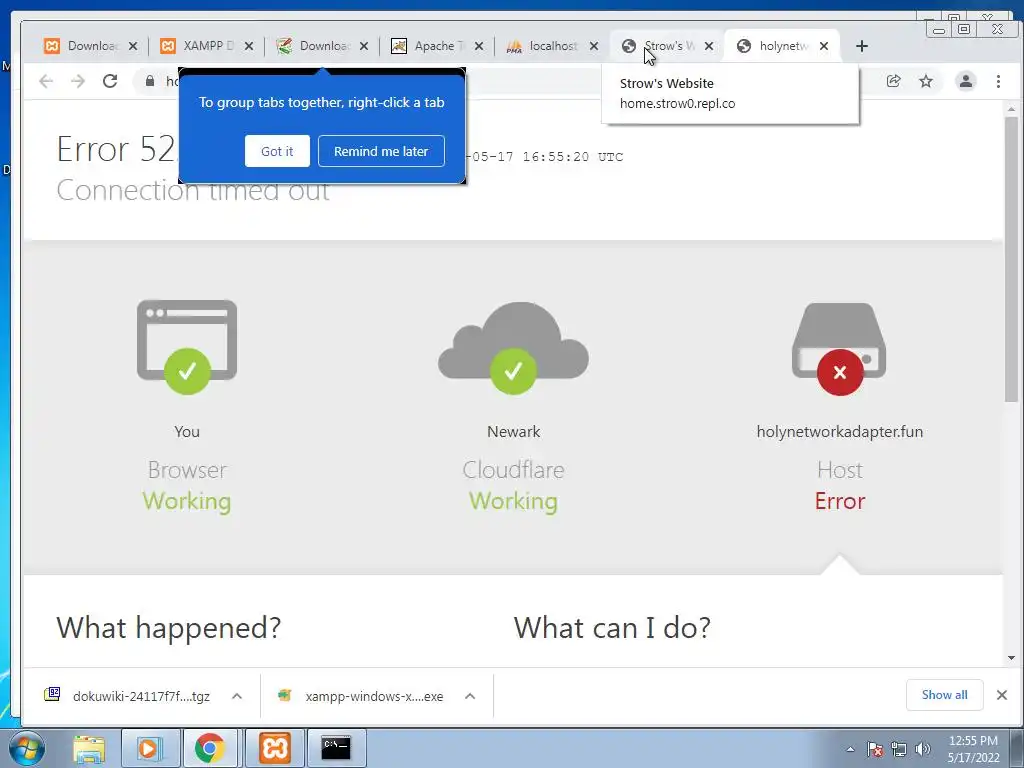The image size is (1024, 768).
Task: Bookmark this page with star icon
Action: (x=926, y=81)
